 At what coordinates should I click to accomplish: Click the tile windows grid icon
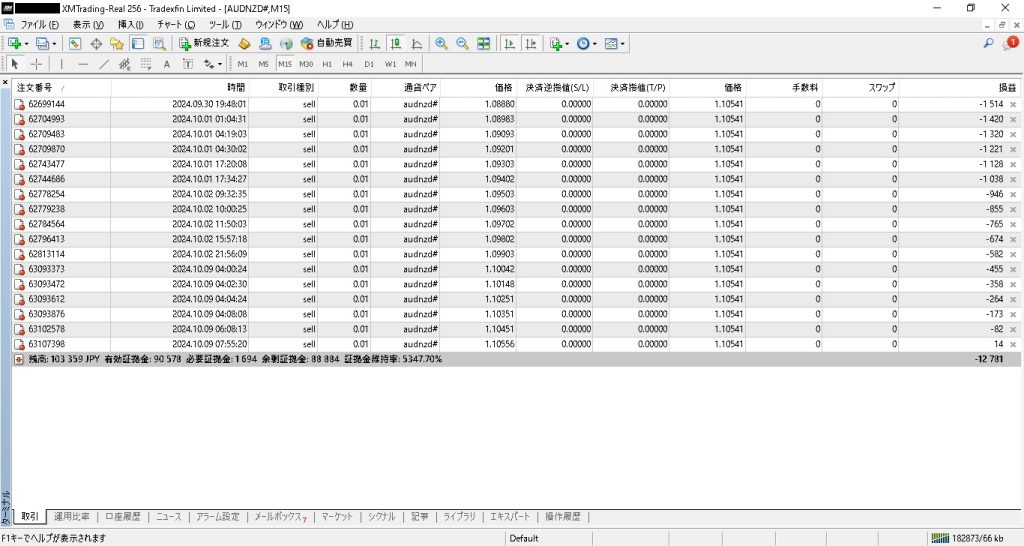coord(484,43)
